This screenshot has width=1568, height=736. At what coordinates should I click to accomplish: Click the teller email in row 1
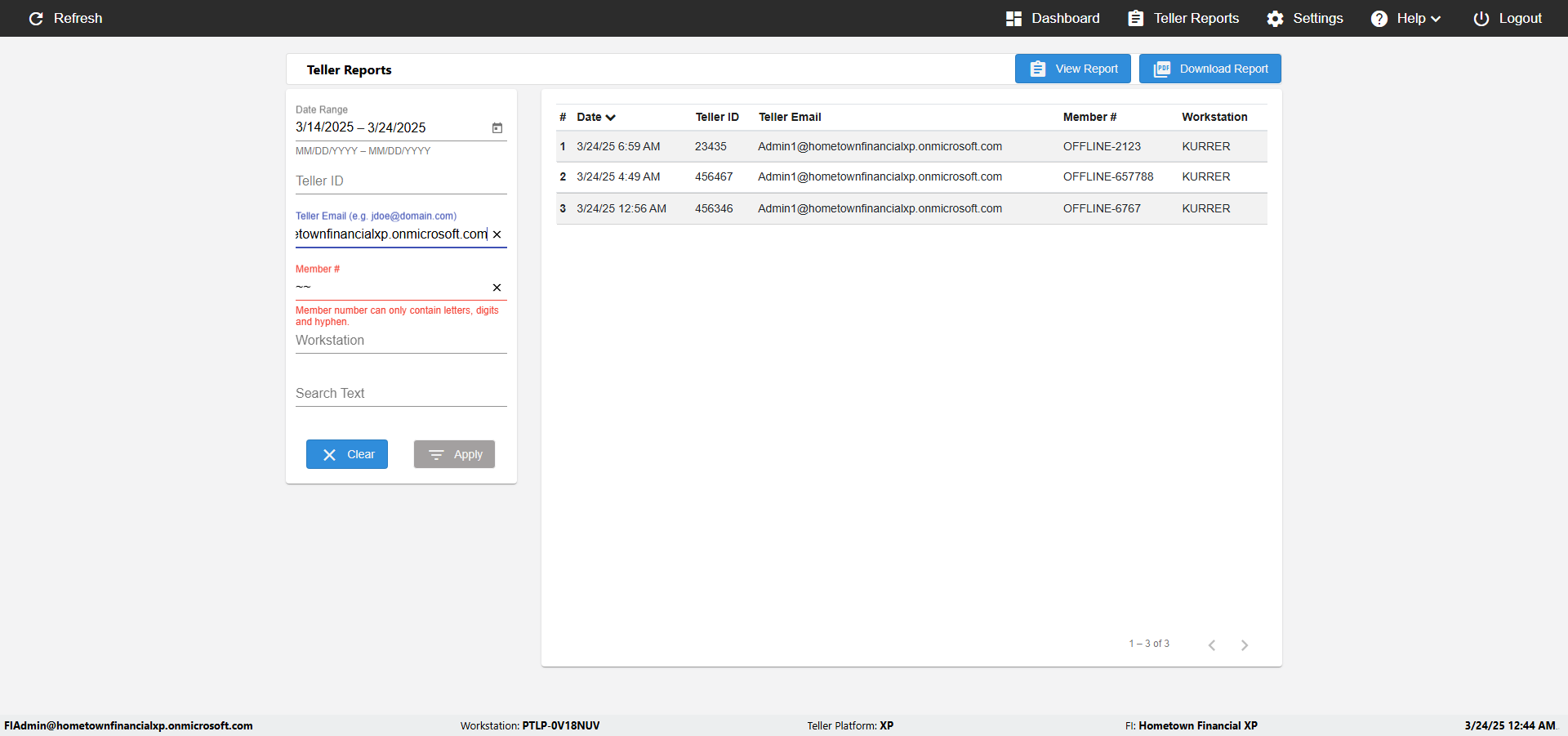tap(880, 146)
